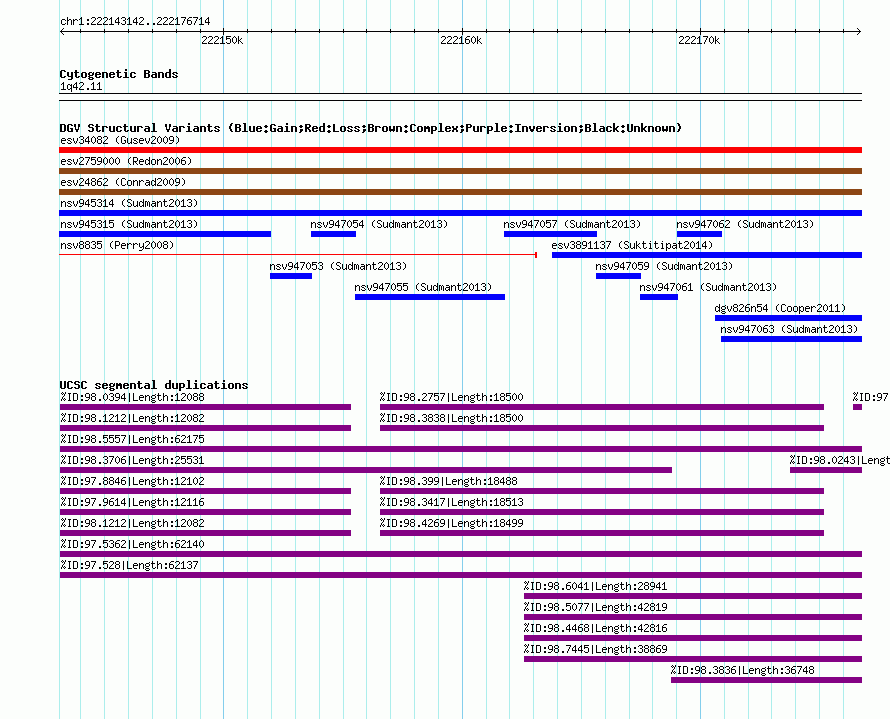Select duplication %ID:98.0394|Length:12088

pyautogui.click(x=205, y=407)
